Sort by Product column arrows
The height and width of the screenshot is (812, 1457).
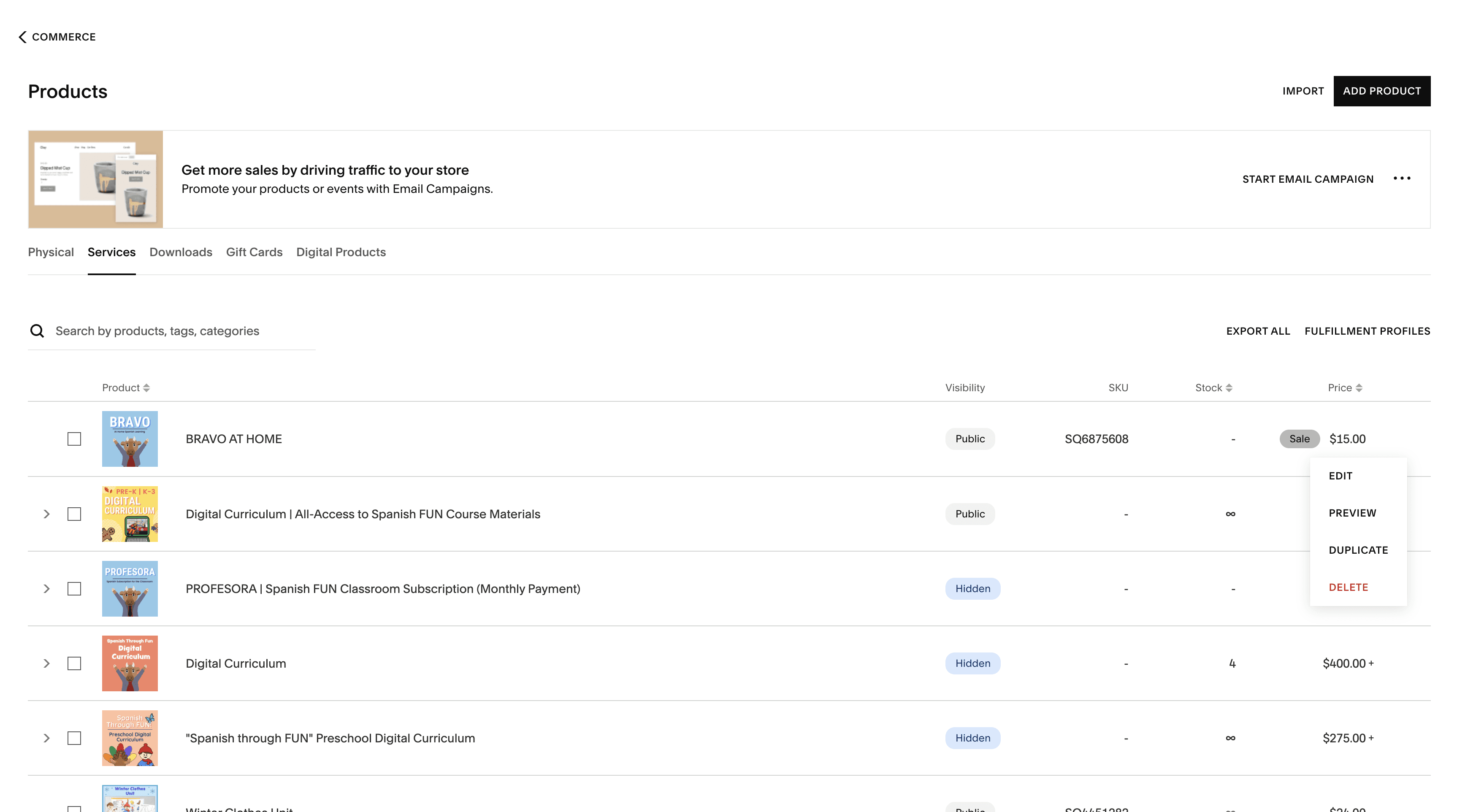[x=146, y=388]
